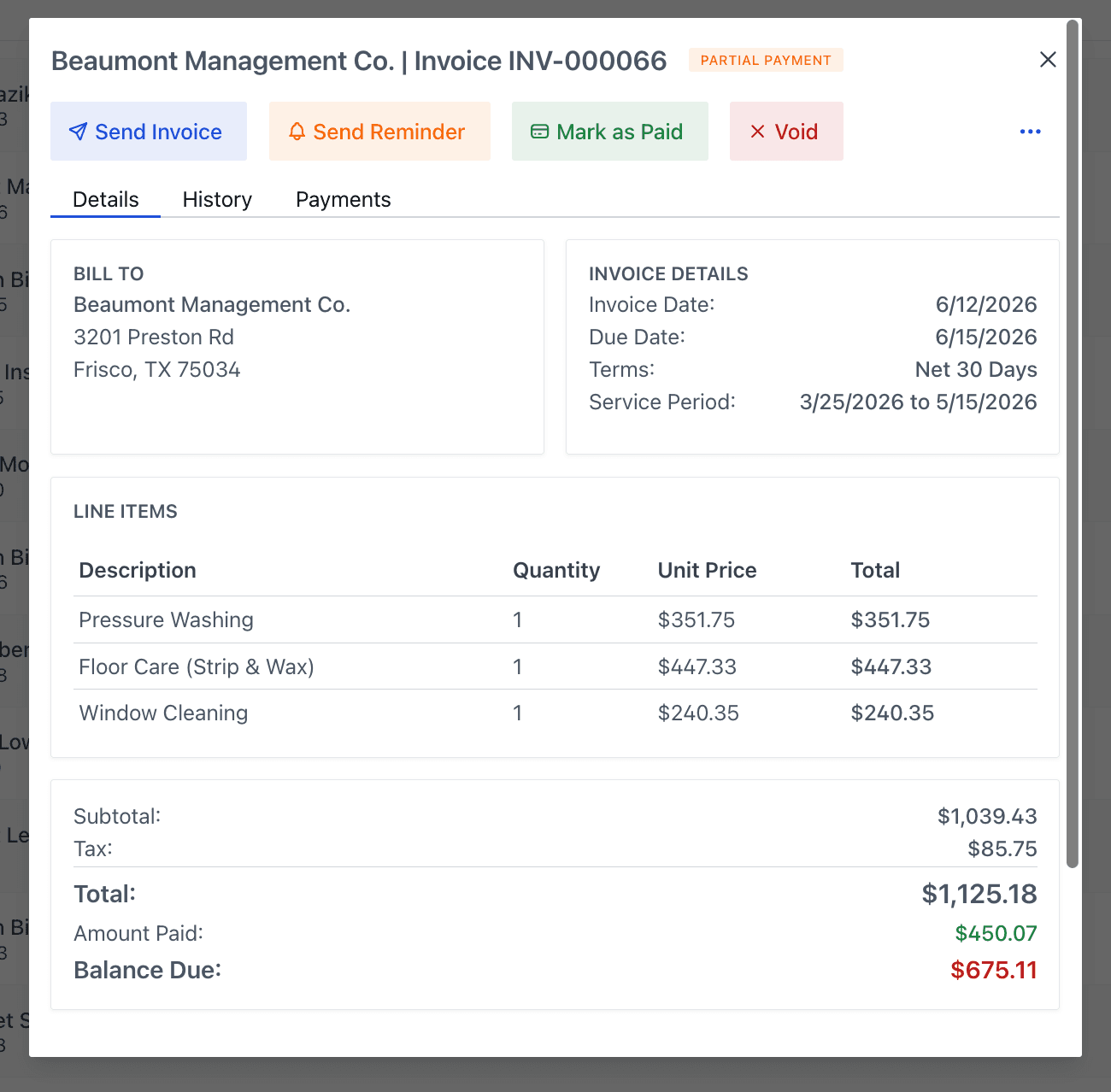Click the quantity 1 in Floor Care row
The image size is (1111, 1092).
pyautogui.click(x=517, y=666)
